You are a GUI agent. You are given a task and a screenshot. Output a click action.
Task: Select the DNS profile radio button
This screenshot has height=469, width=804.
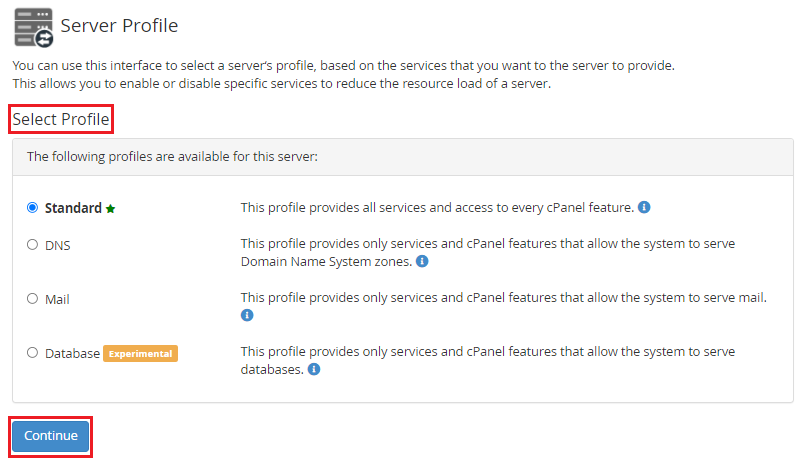point(33,244)
